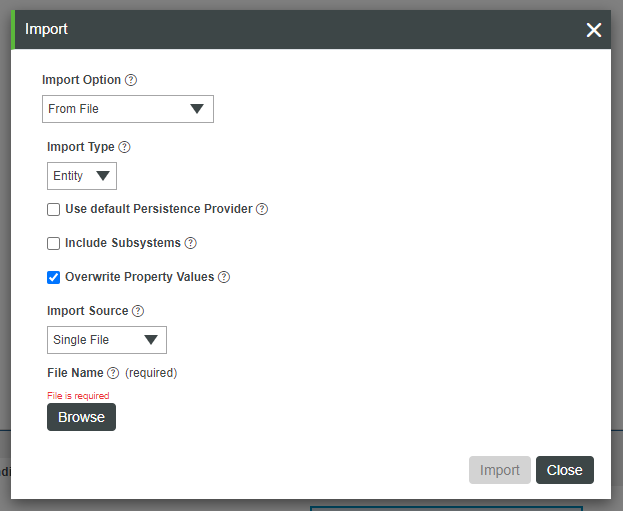This screenshot has height=511, width=623.
Task: Click the Close button
Action: (x=565, y=470)
